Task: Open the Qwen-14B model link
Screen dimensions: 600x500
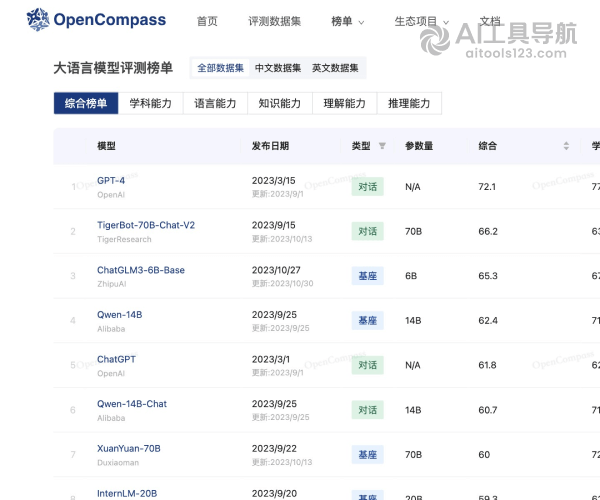Action: (x=119, y=315)
